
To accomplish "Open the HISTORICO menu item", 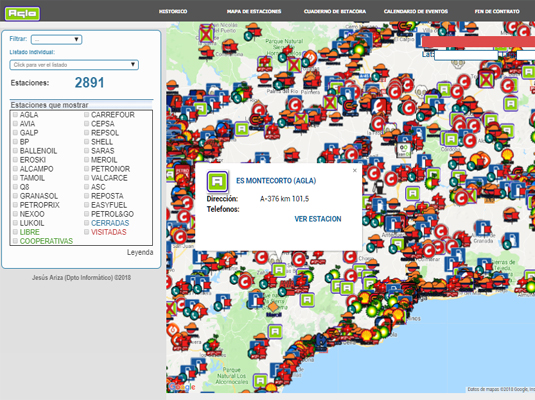I will 173,12.
